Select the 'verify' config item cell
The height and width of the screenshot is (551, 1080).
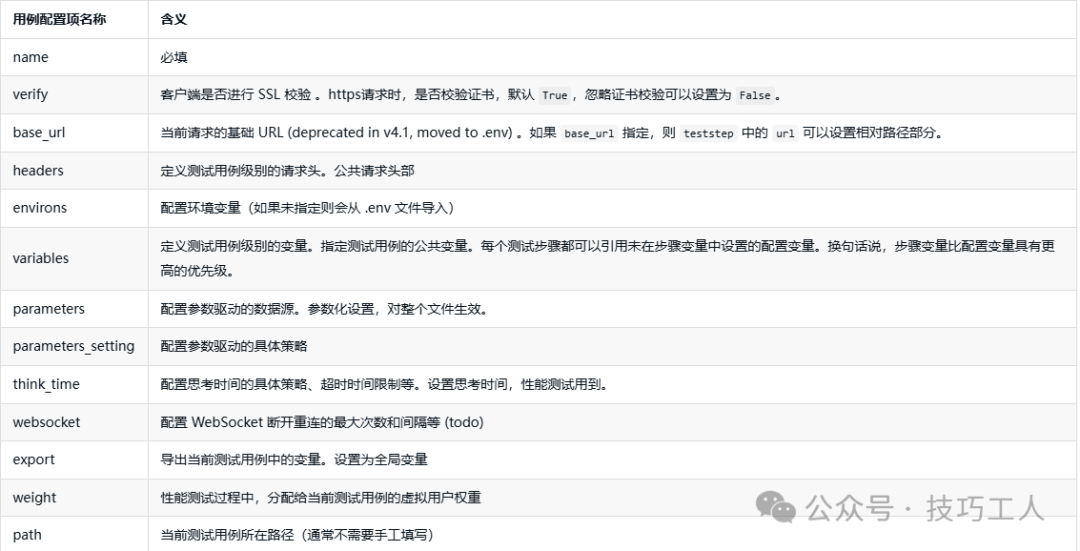pos(74,95)
